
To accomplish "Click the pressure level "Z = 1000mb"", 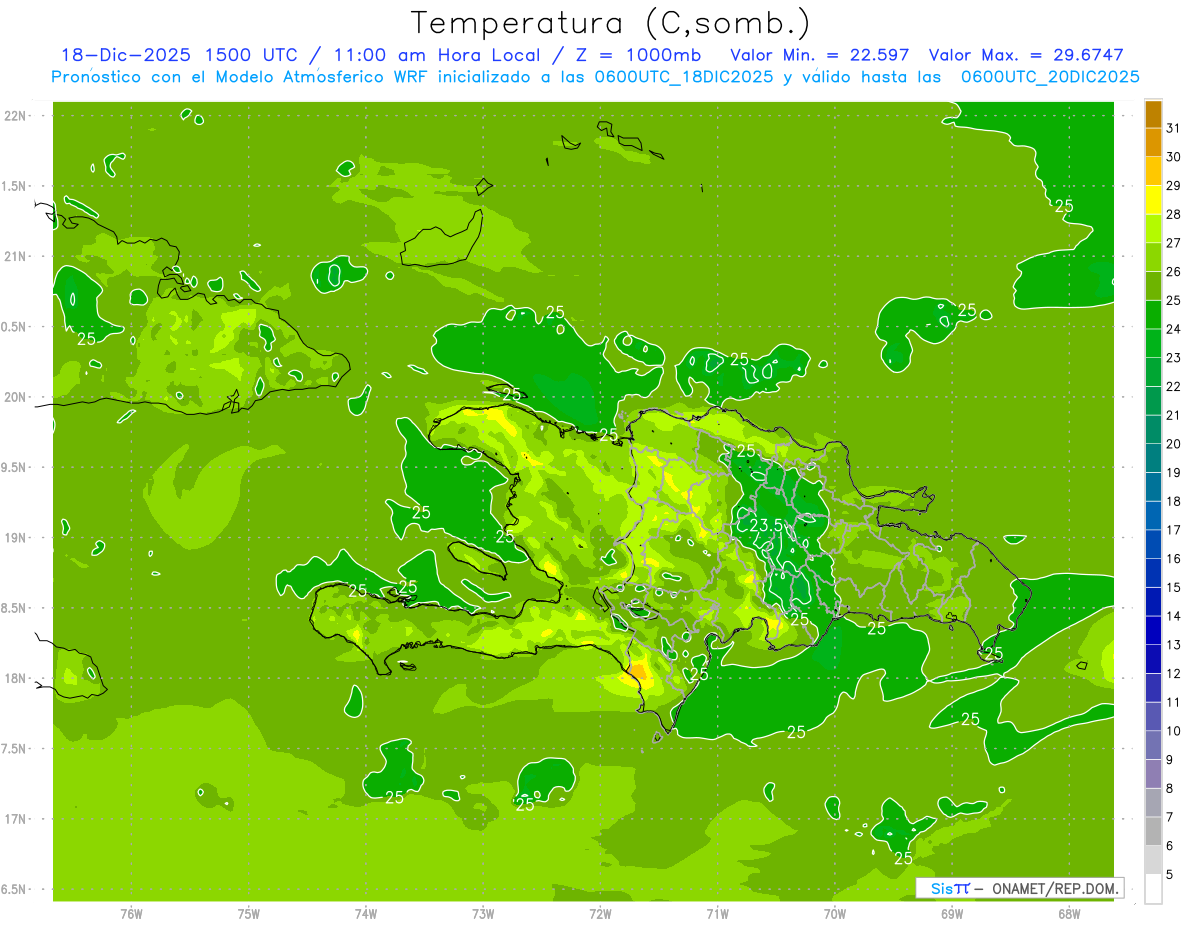I will pos(638,55).
